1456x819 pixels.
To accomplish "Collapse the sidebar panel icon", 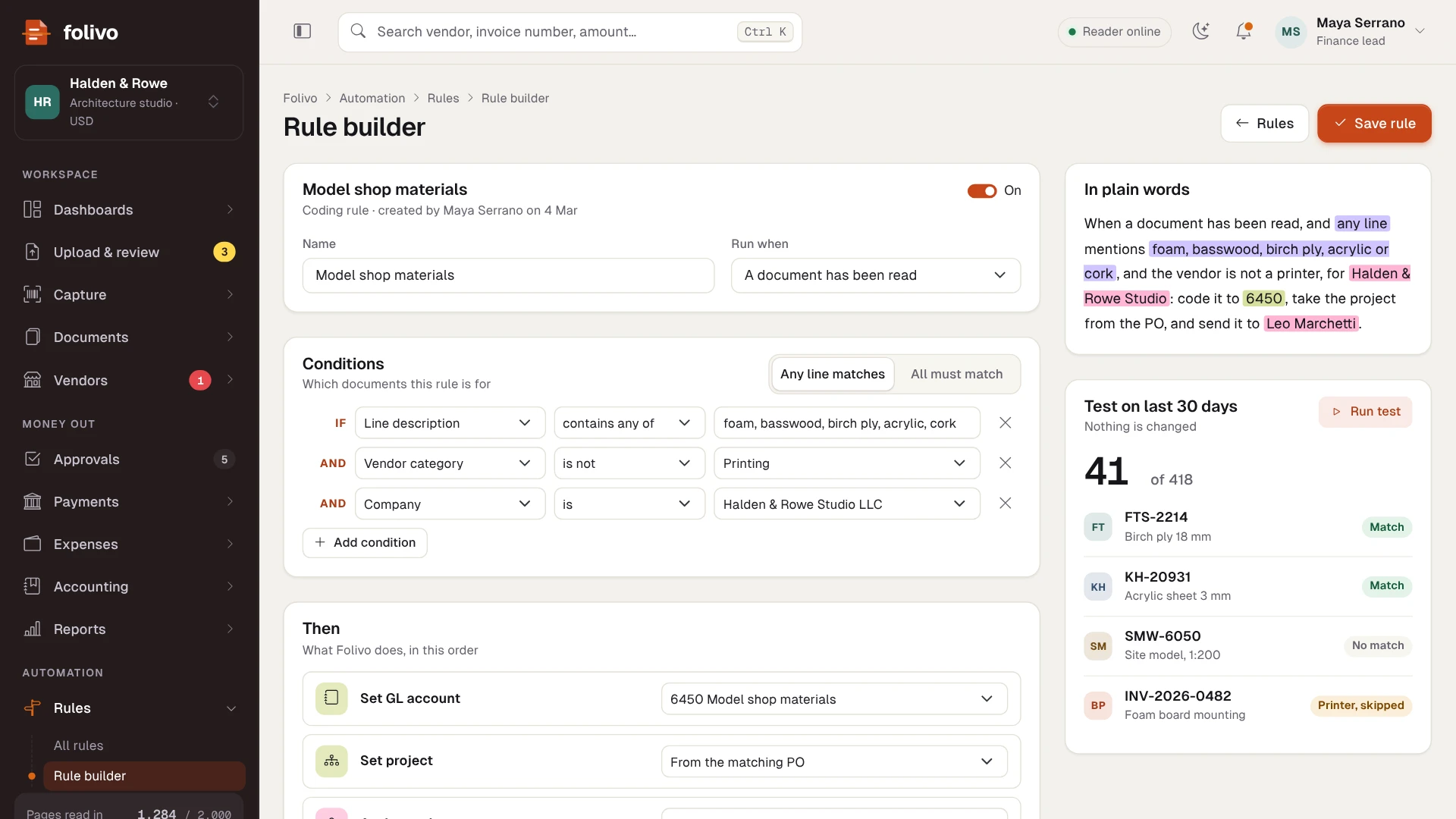I will [x=302, y=31].
